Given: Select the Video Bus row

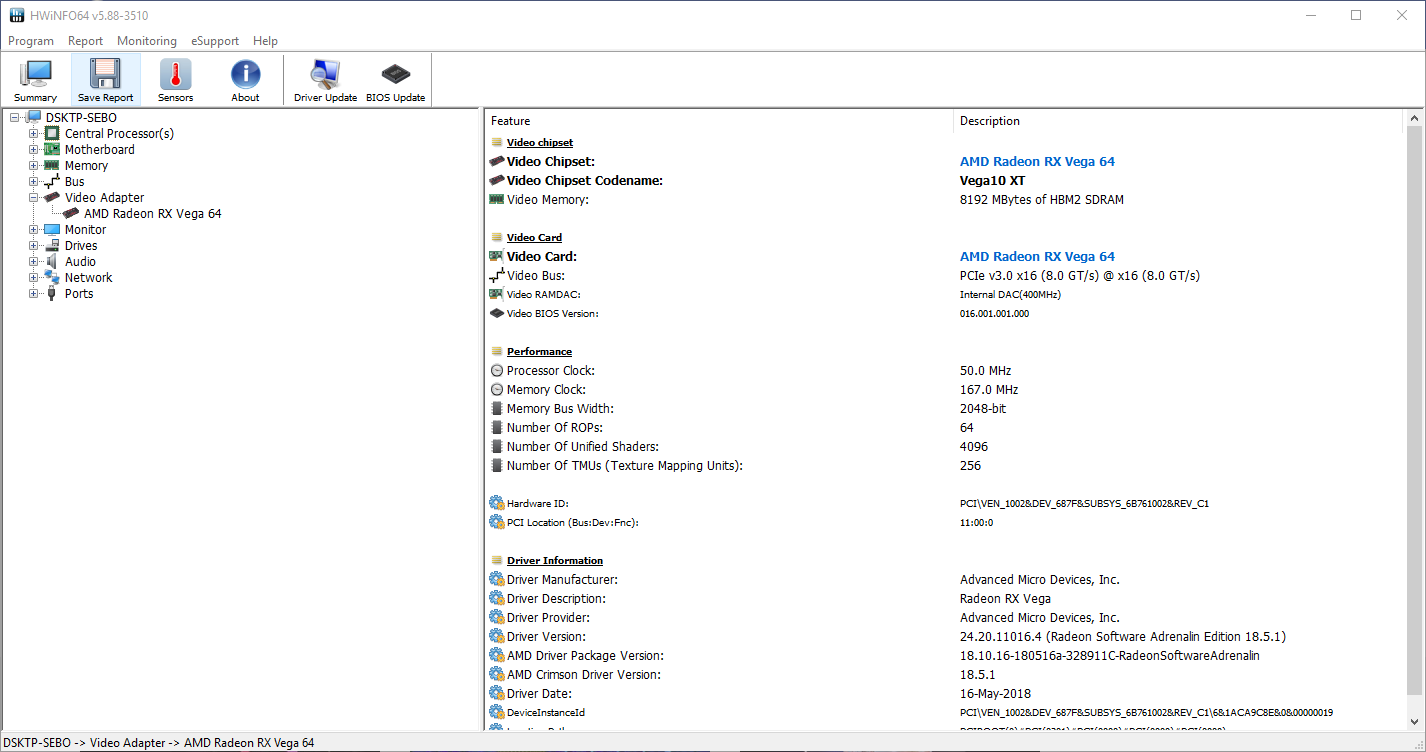Looking at the screenshot, I should [x=945, y=276].
